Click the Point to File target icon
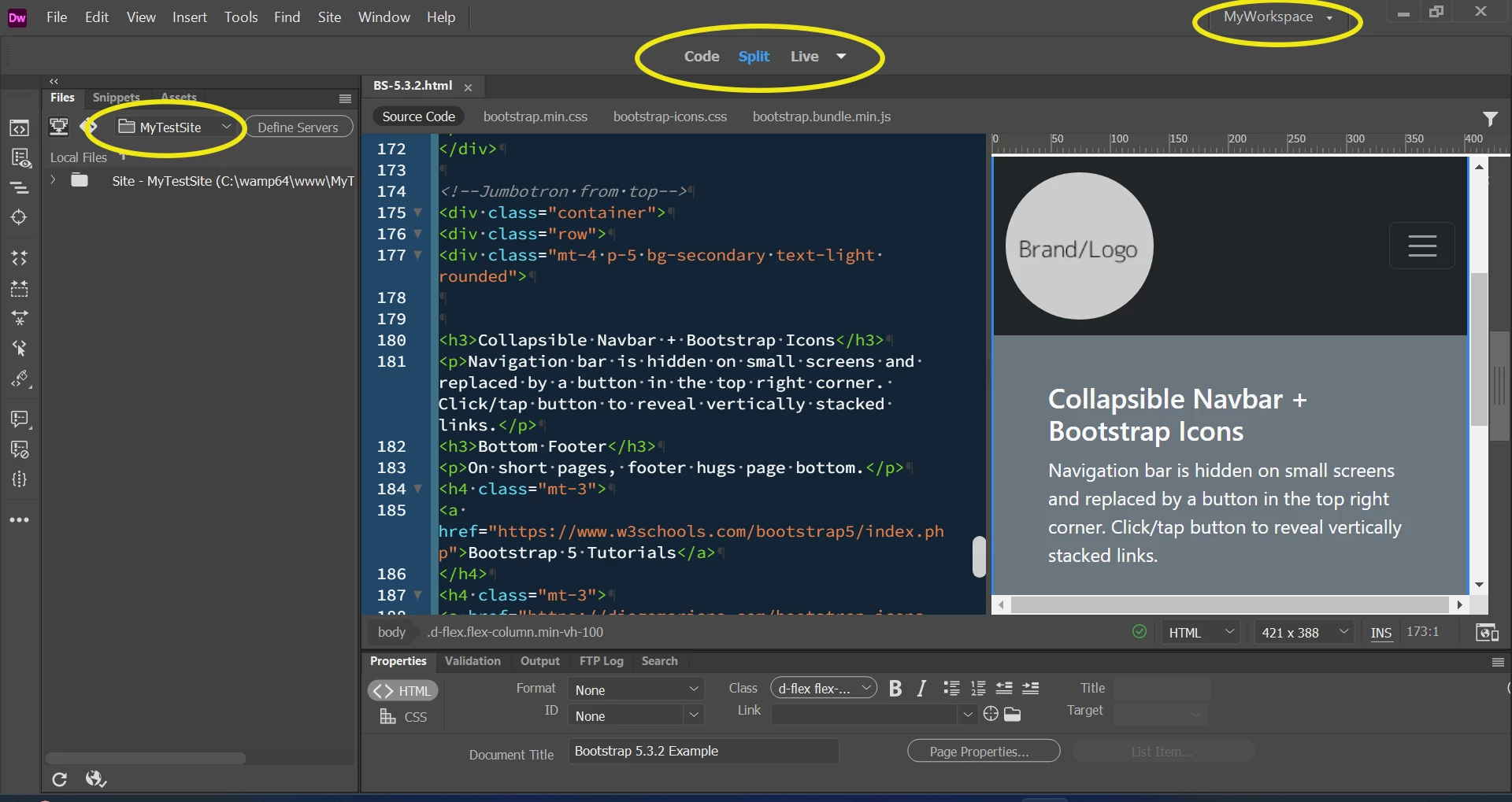This screenshot has height=802, width=1512. click(x=991, y=714)
